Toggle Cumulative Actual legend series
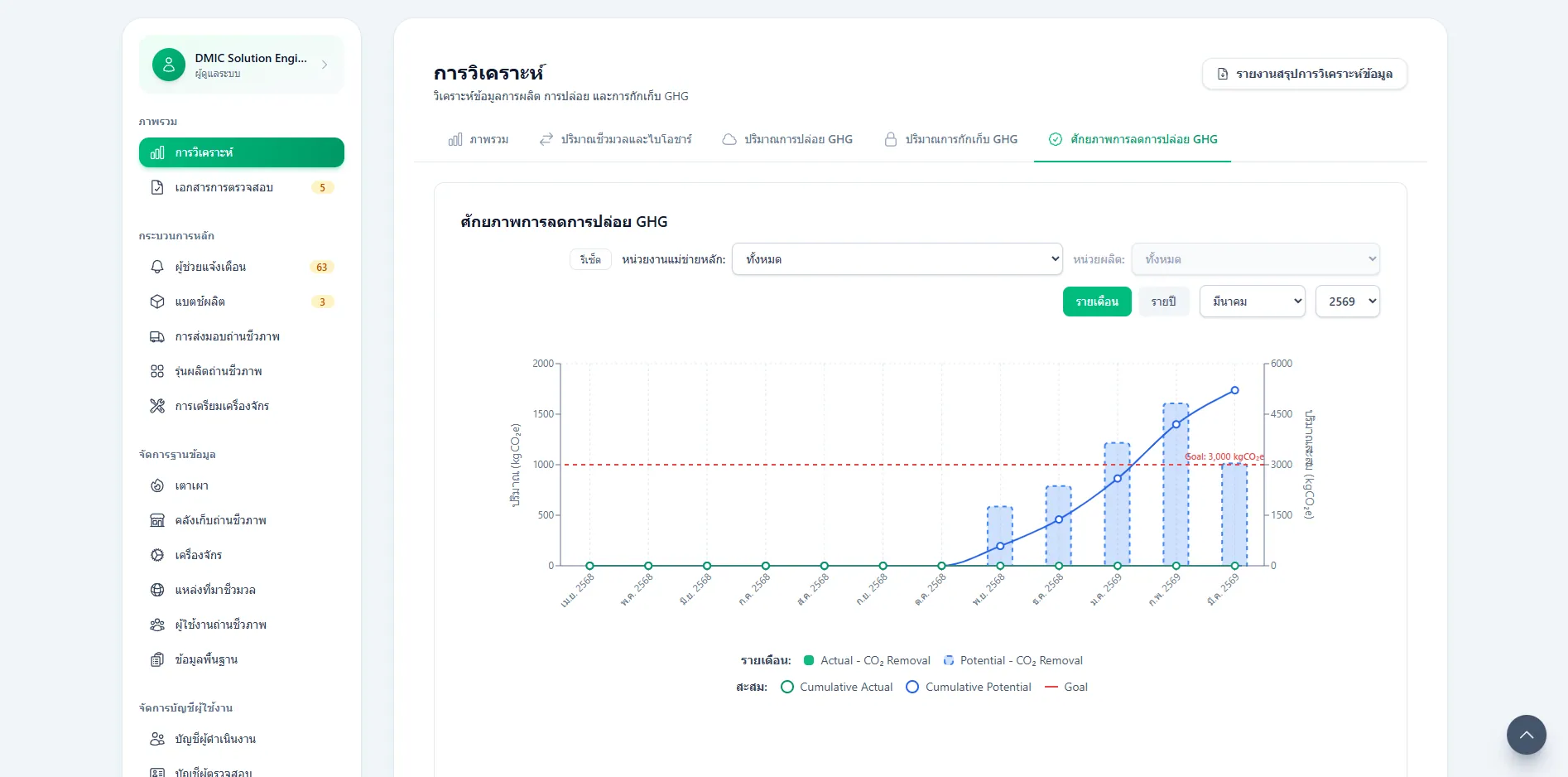This screenshot has height=777, width=1568. pyautogui.click(x=837, y=687)
